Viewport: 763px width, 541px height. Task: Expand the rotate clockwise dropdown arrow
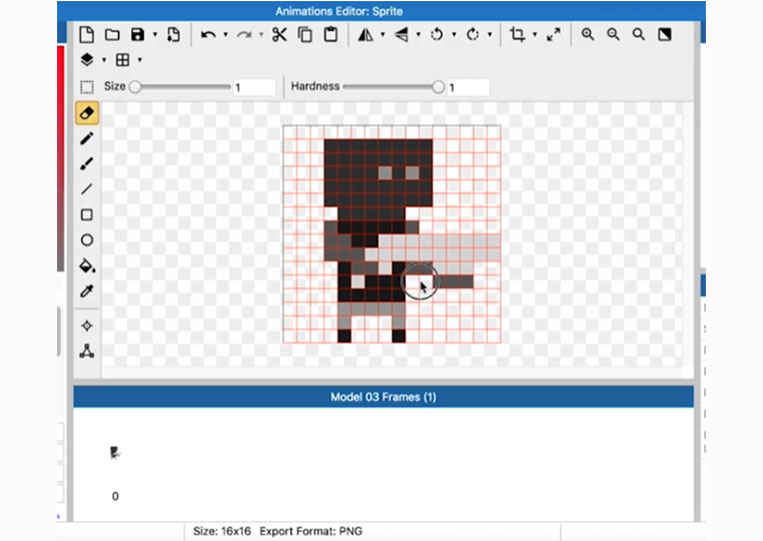(490, 35)
